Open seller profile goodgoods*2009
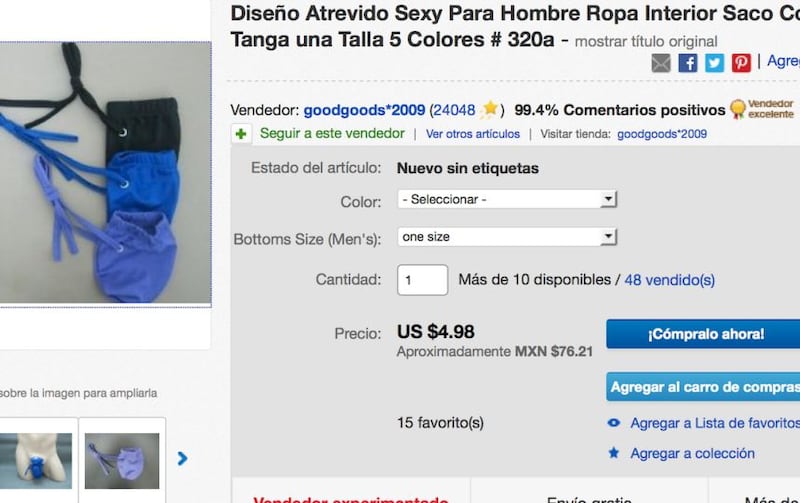Screen dimensions: 800x503 pos(364,110)
